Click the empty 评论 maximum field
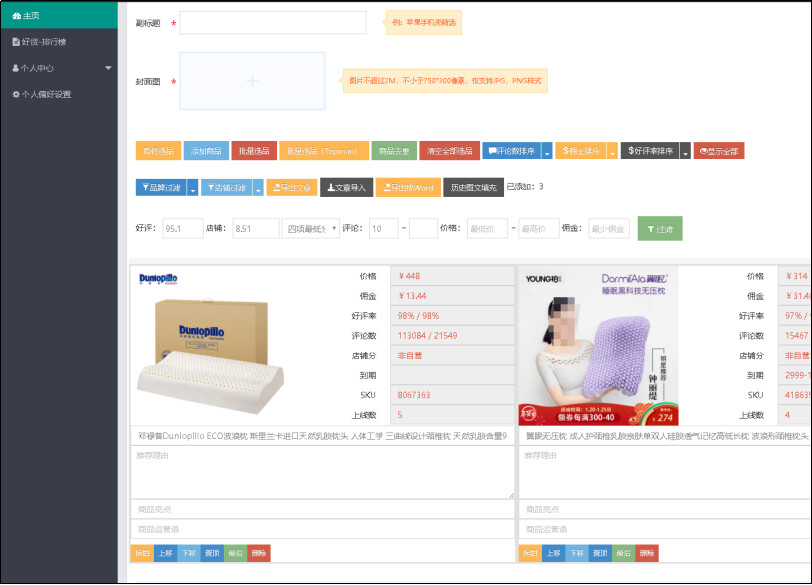Viewport: 812px width, 585px height. click(x=424, y=228)
